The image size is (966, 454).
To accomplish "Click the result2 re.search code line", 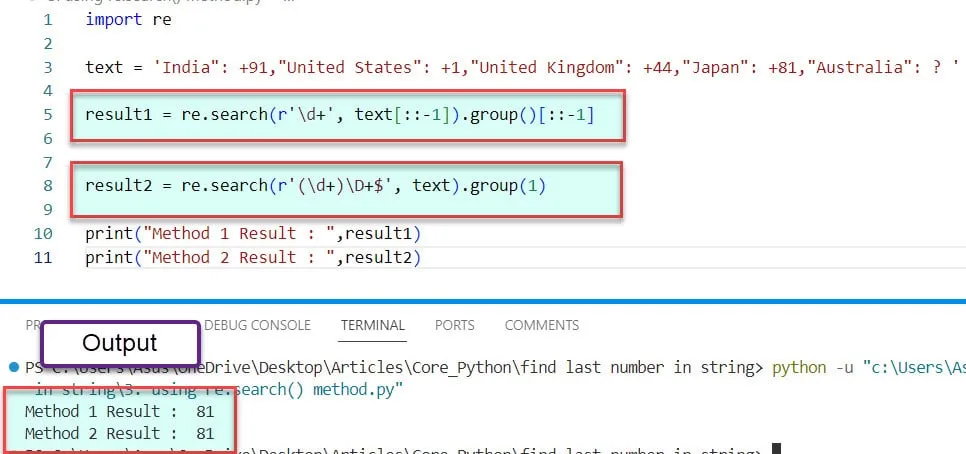I will [316, 186].
